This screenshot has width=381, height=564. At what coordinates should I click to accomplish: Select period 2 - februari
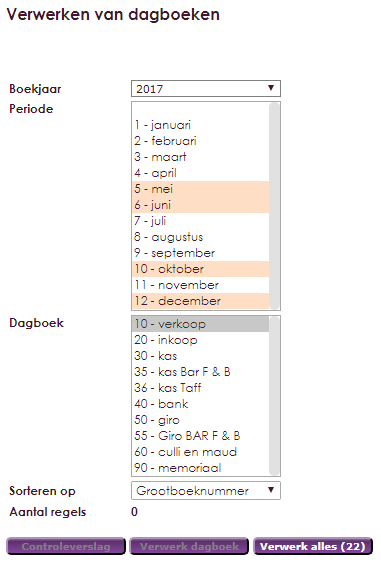pyautogui.click(x=200, y=141)
